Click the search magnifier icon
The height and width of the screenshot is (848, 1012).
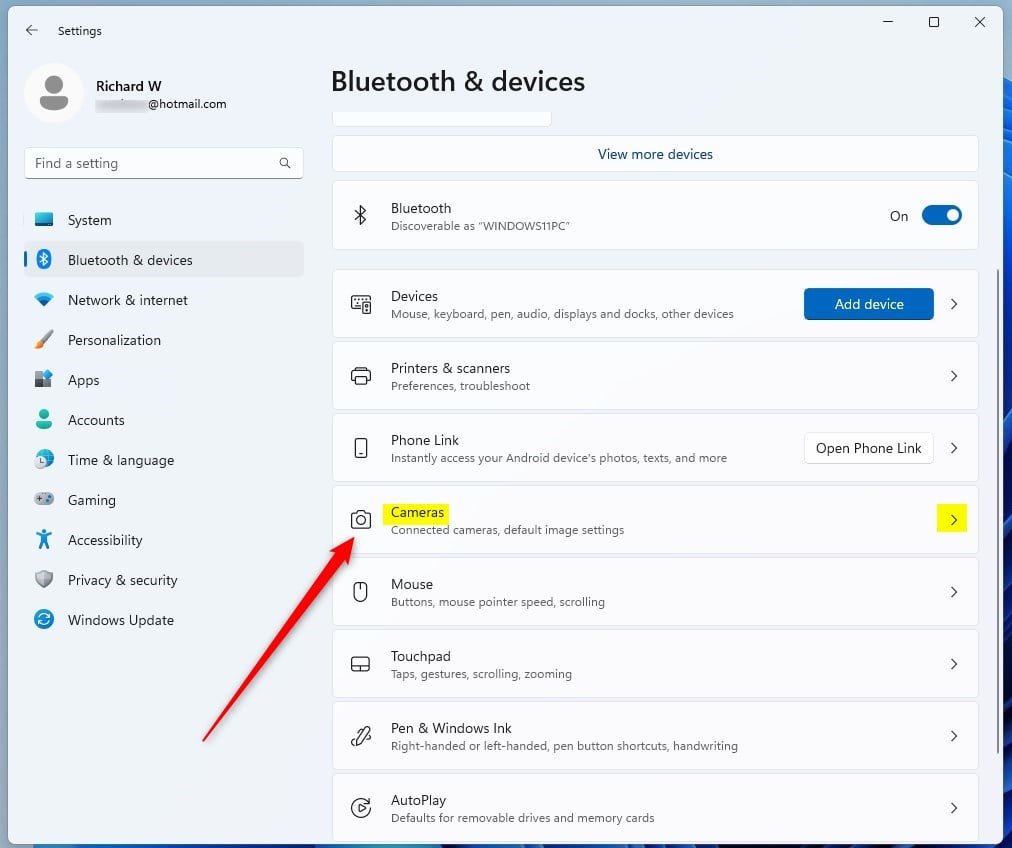[x=285, y=163]
